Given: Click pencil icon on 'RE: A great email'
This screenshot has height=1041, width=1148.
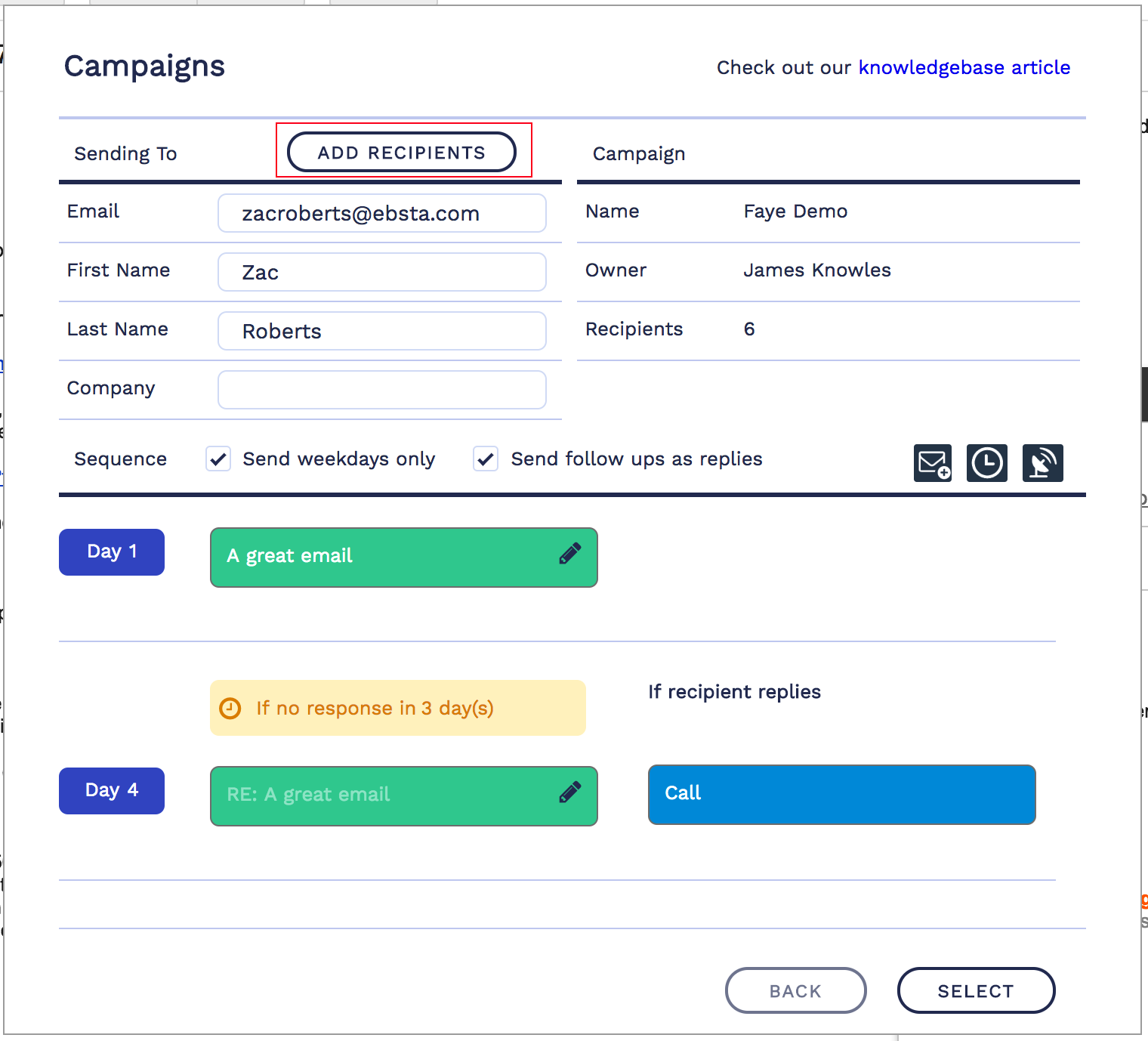Looking at the screenshot, I should pos(569,792).
